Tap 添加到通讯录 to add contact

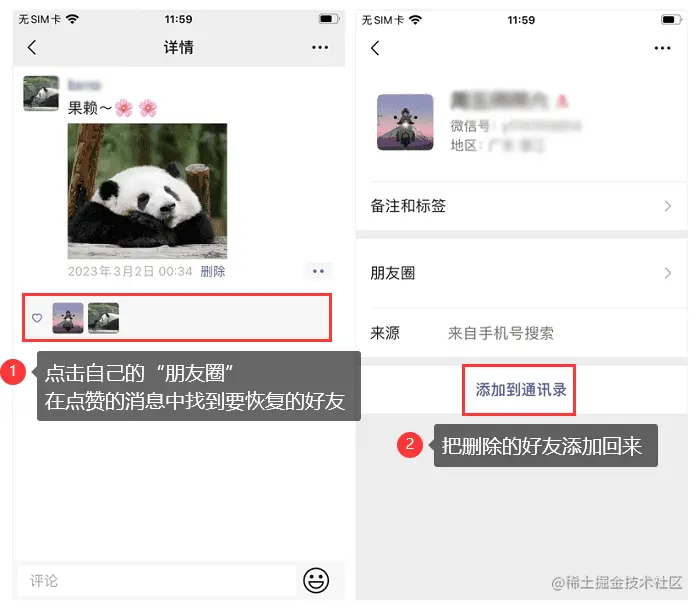pos(521,390)
